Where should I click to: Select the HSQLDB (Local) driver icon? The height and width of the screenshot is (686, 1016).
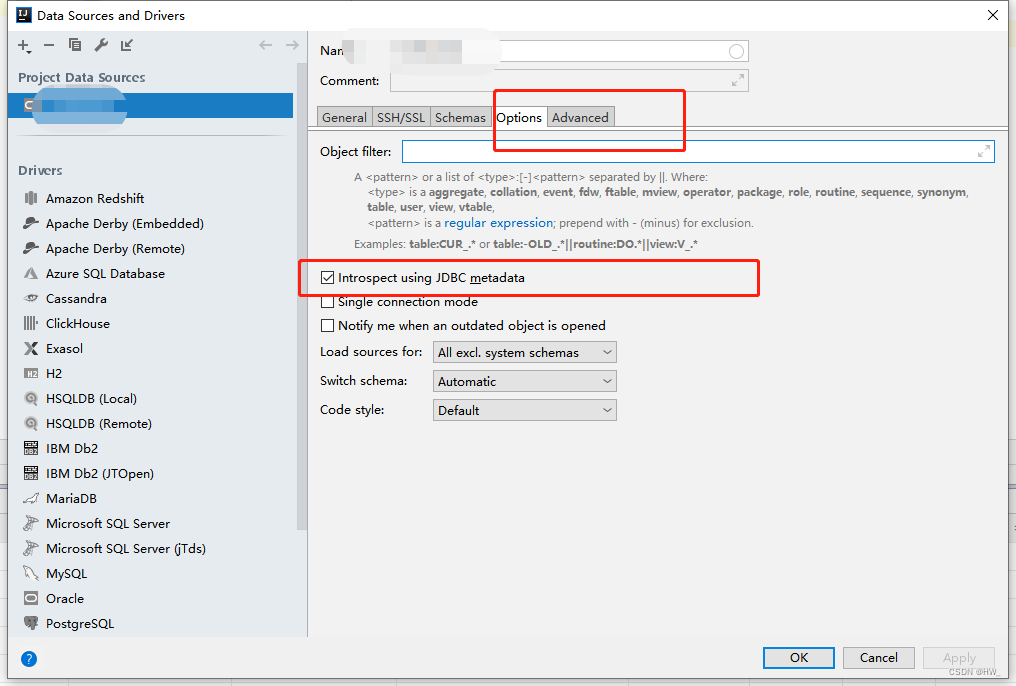point(30,398)
